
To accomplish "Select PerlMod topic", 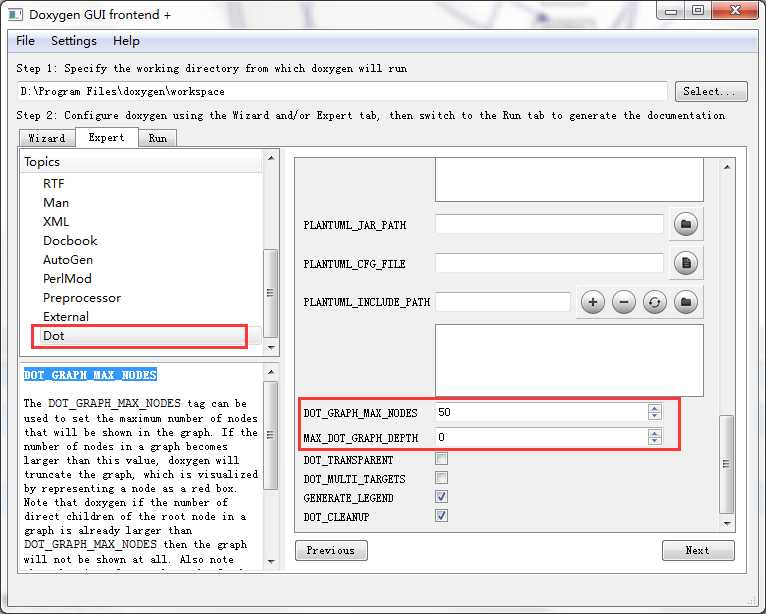I will (67, 279).
